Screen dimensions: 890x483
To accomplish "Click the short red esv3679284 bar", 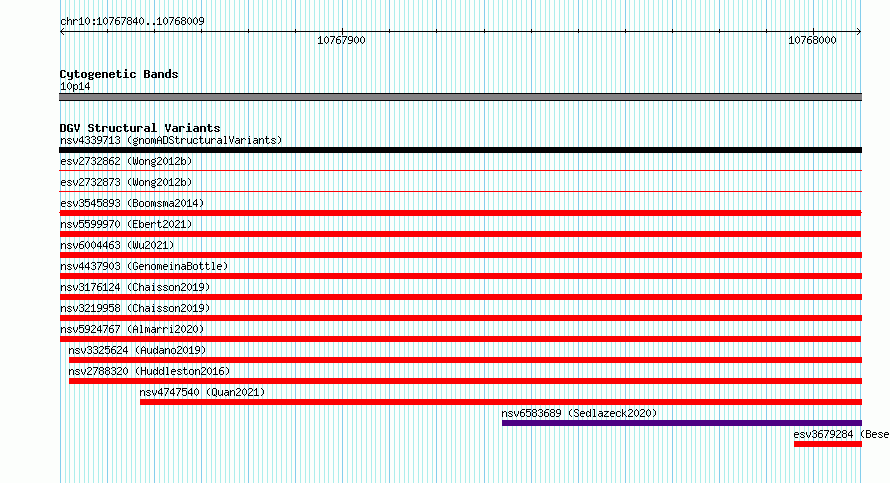I will (828, 444).
